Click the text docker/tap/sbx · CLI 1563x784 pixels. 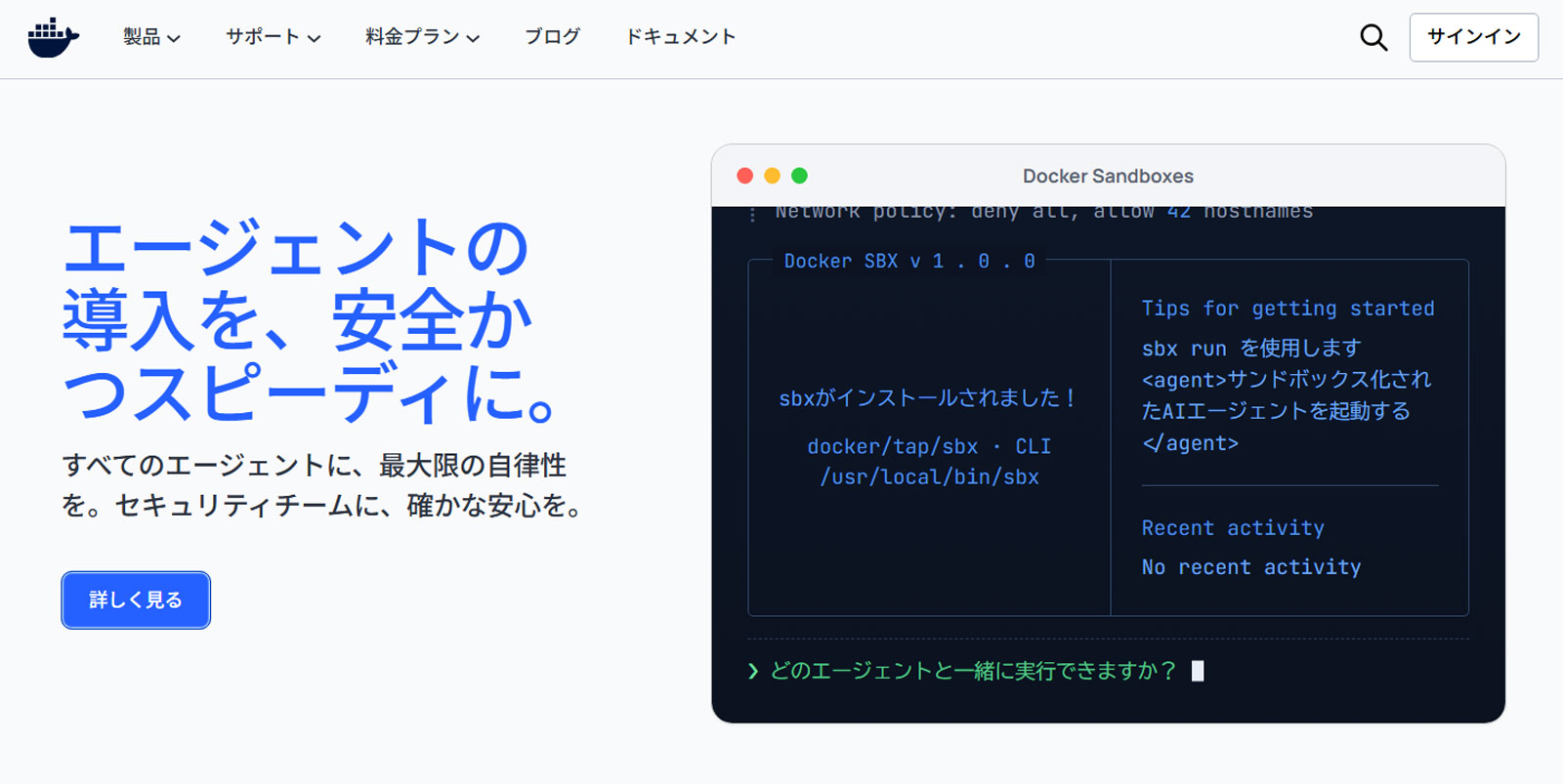tap(929, 446)
